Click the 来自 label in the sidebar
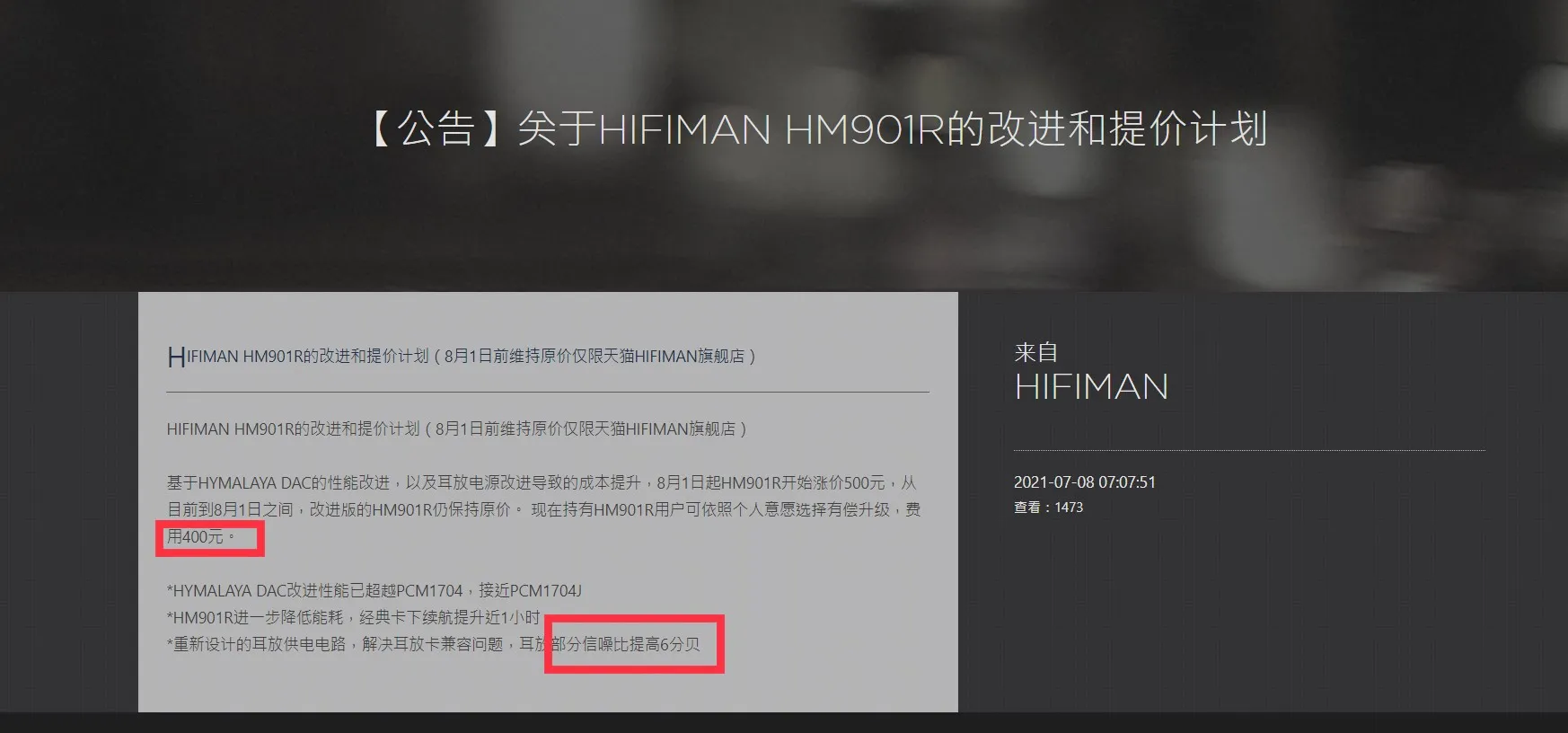Image resolution: width=1568 pixels, height=733 pixels. pos(1035,352)
